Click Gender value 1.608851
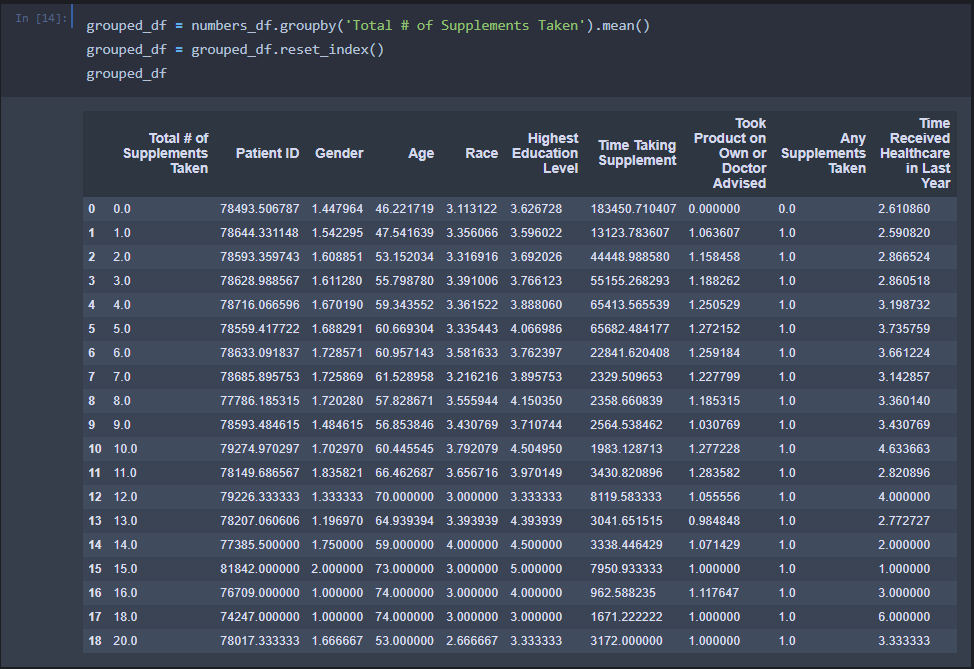974x669 pixels. [x=337, y=257]
